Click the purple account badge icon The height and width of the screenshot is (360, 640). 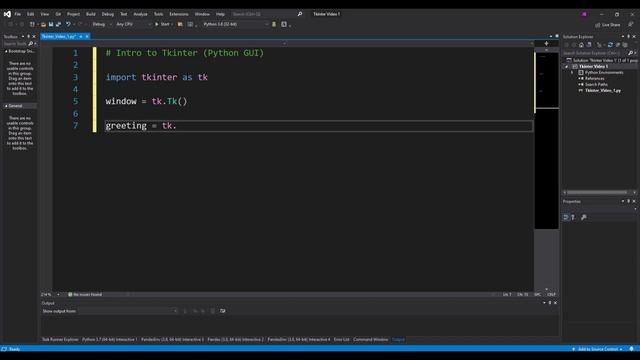pos(584,14)
